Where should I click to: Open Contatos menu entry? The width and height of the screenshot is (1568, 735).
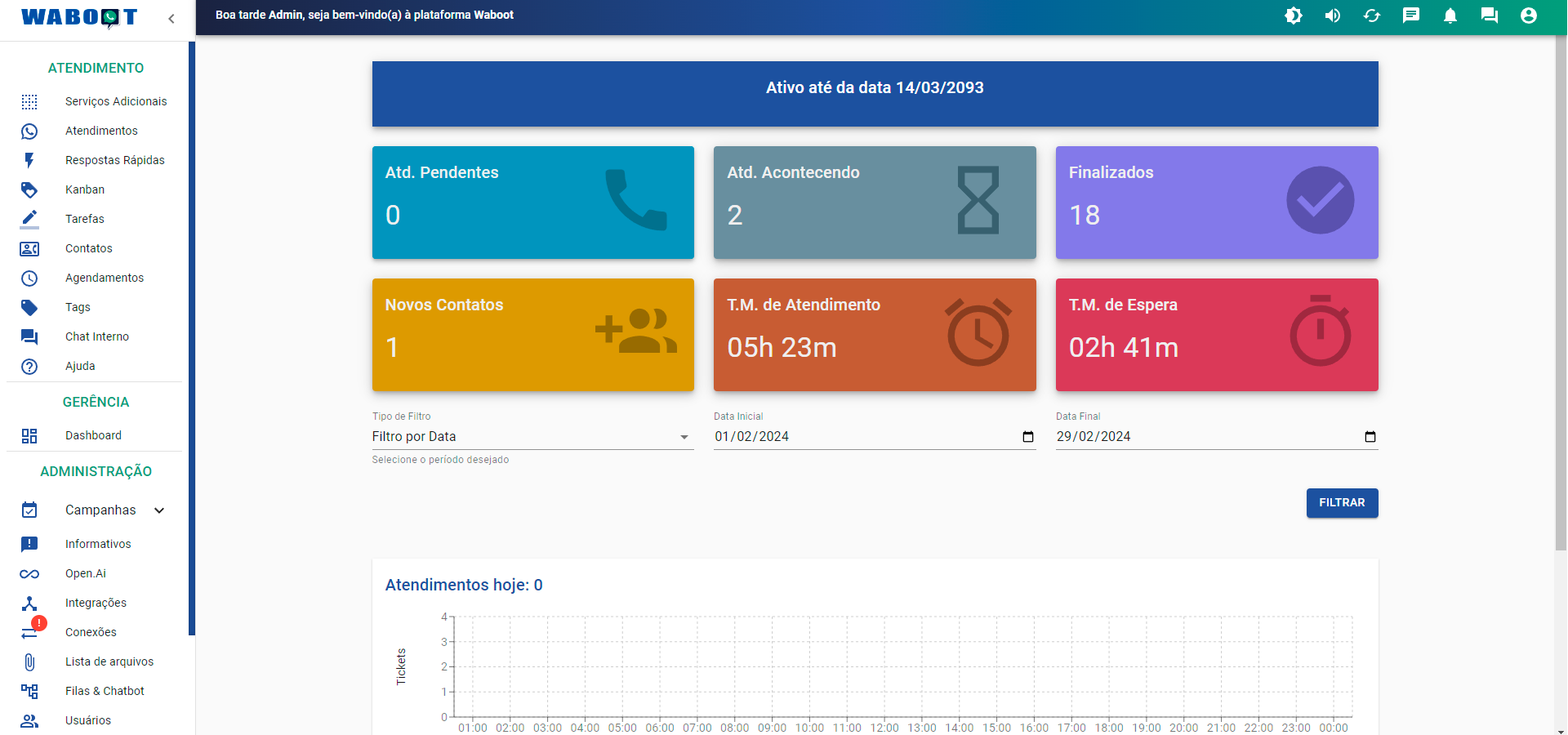89,248
